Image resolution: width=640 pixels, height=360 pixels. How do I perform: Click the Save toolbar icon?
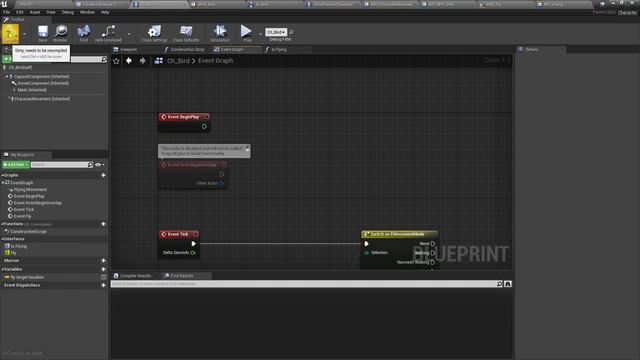42,33
